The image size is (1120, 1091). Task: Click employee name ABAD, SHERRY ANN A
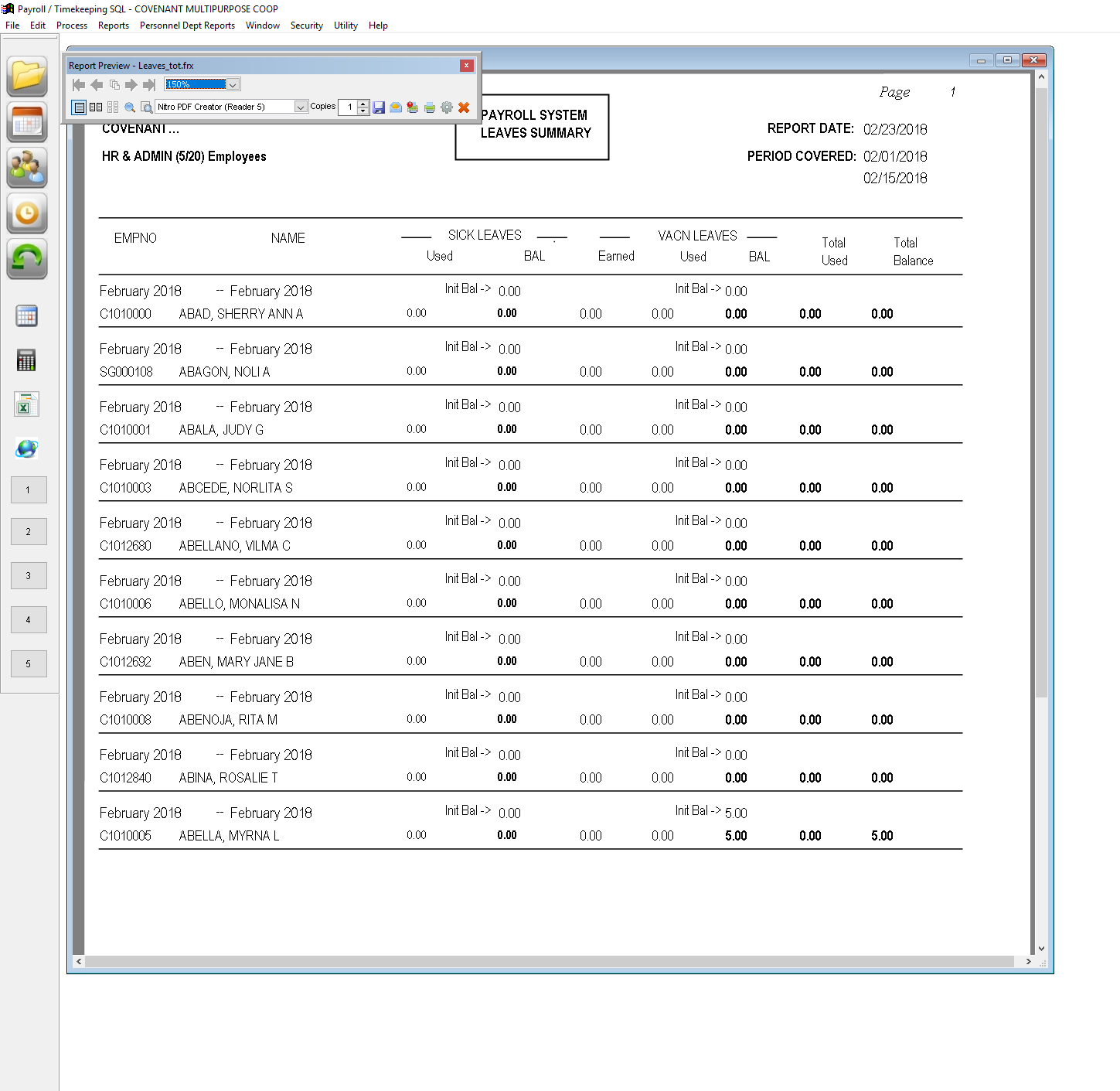coord(241,314)
